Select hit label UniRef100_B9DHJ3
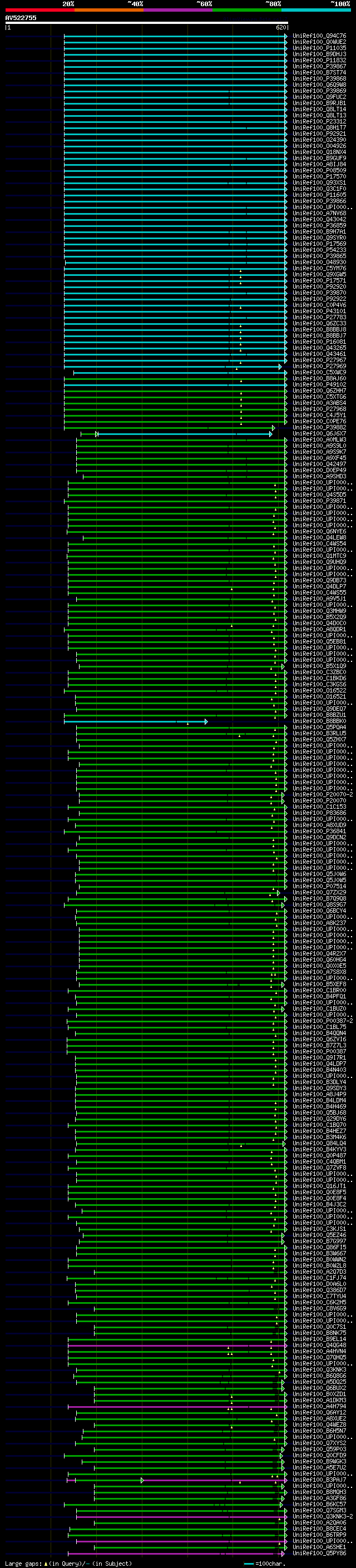Screen dimensions: 356x1568 click(319, 54)
